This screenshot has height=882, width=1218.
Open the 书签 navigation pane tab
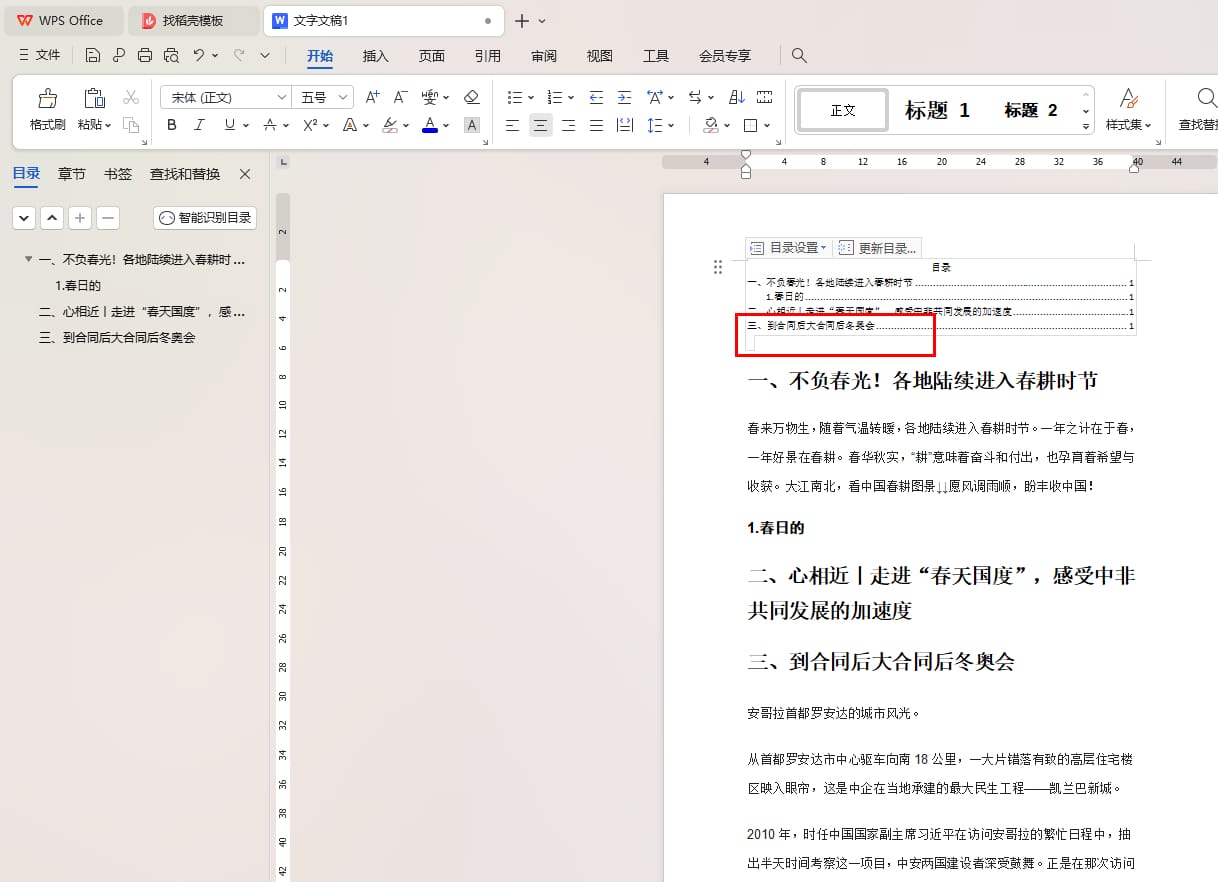pyautogui.click(x=118, y=174)
